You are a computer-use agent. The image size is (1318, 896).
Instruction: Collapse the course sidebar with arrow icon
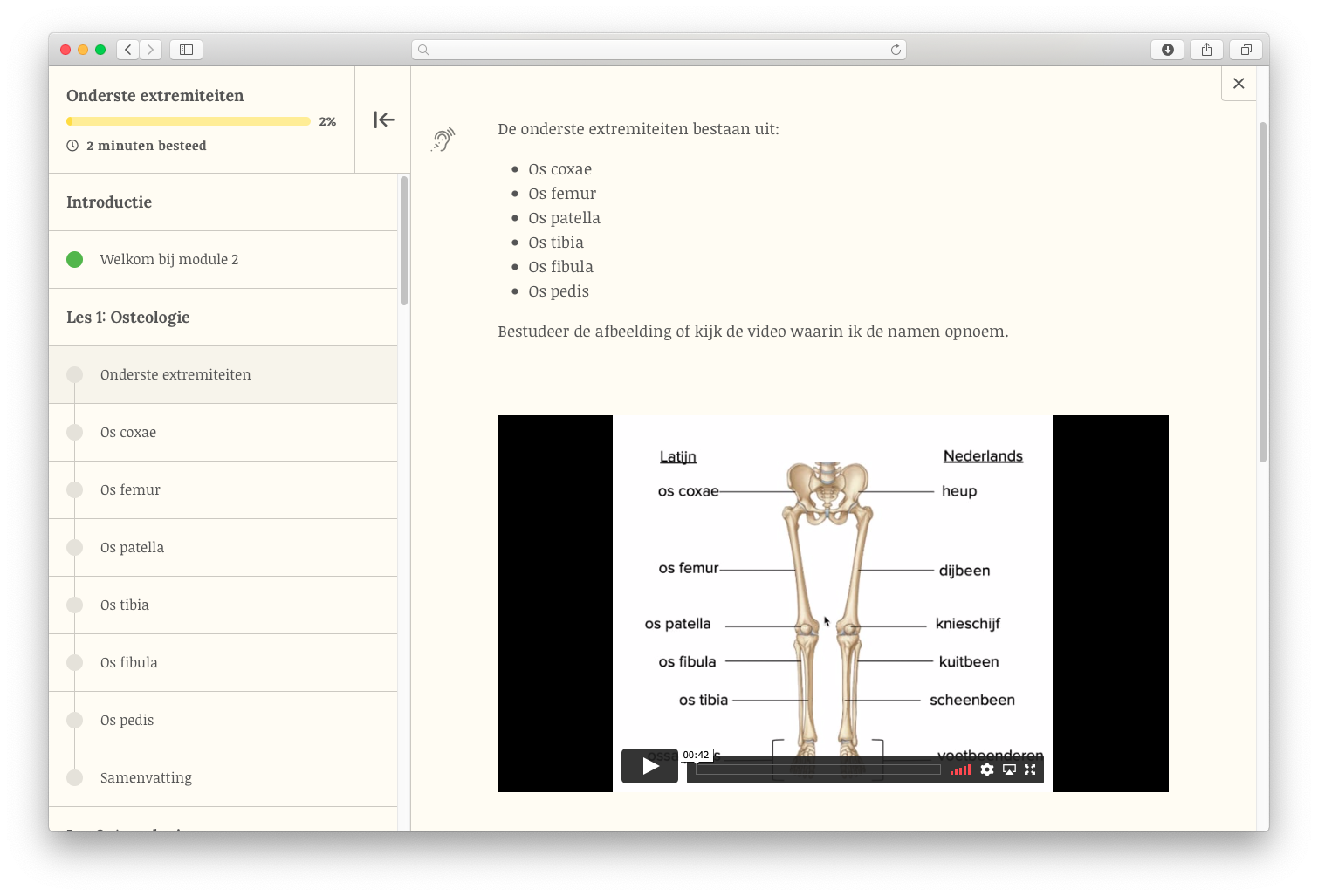[383, 120]
